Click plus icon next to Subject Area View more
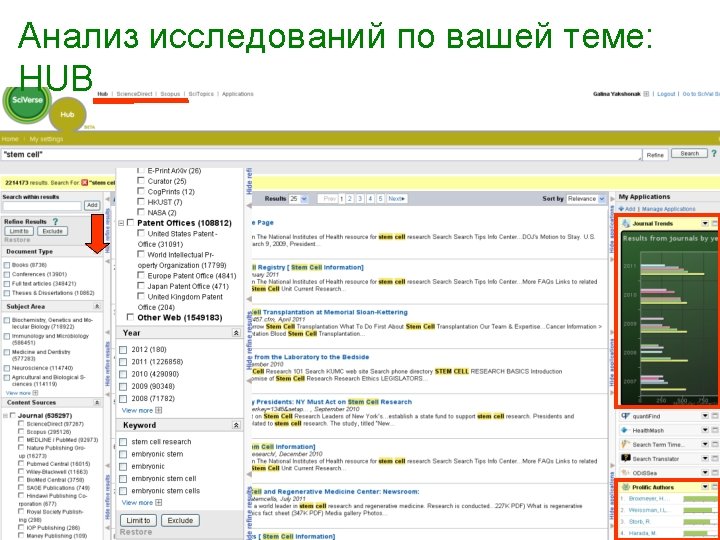The width and height of the screenshot is (720, 540). click(x=35, y=393)
